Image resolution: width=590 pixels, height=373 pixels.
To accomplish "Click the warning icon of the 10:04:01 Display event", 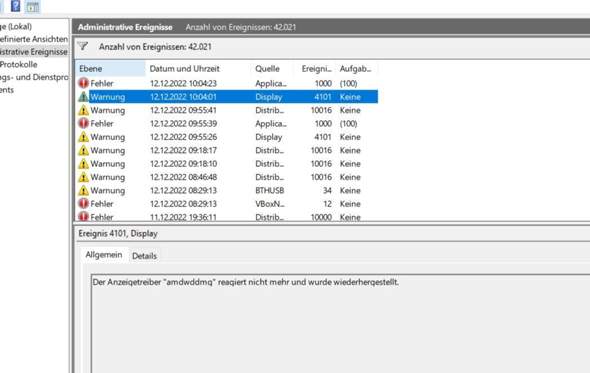I will 84,97.
